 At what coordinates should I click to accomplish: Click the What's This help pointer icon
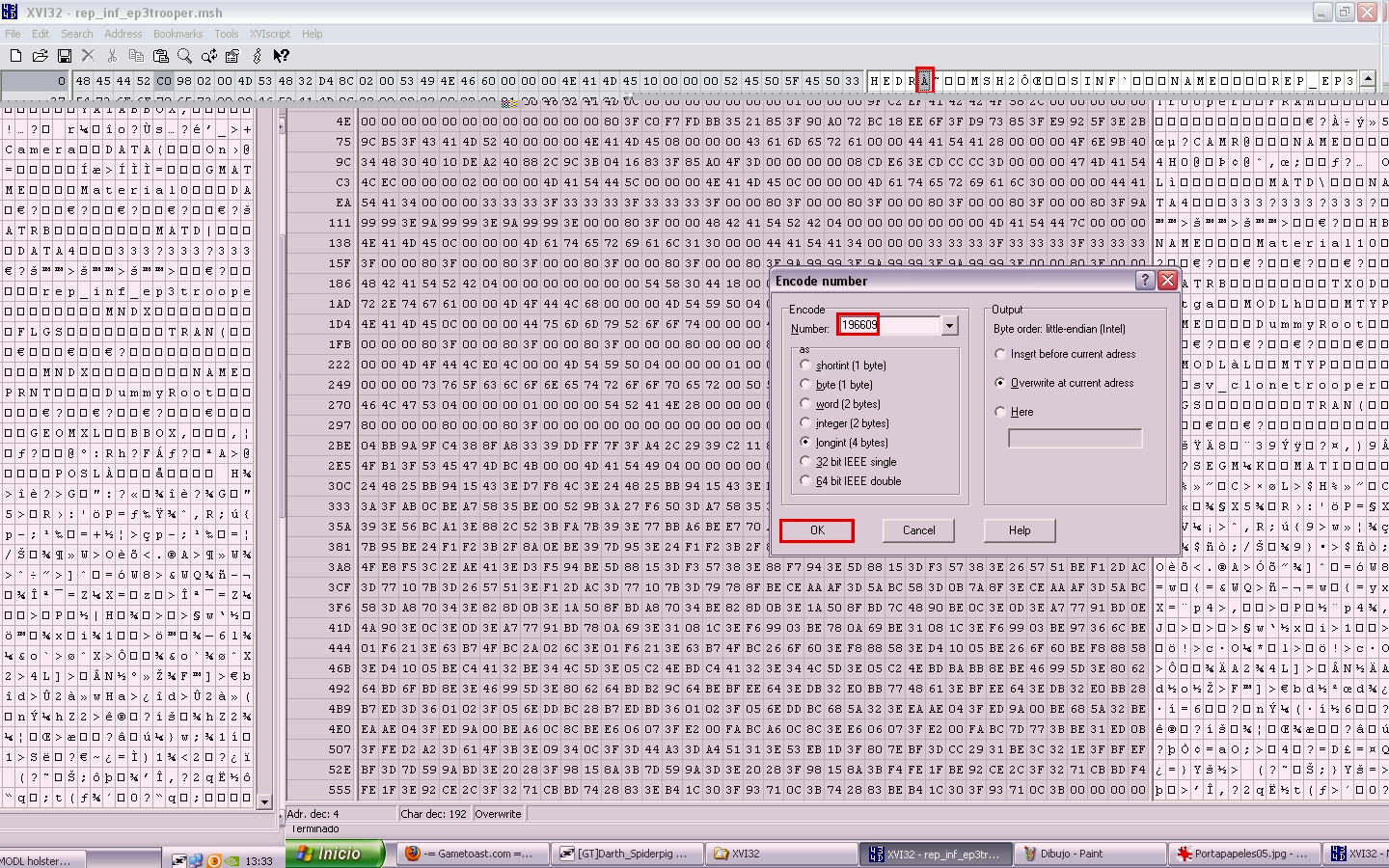click(x=281, y=56)
